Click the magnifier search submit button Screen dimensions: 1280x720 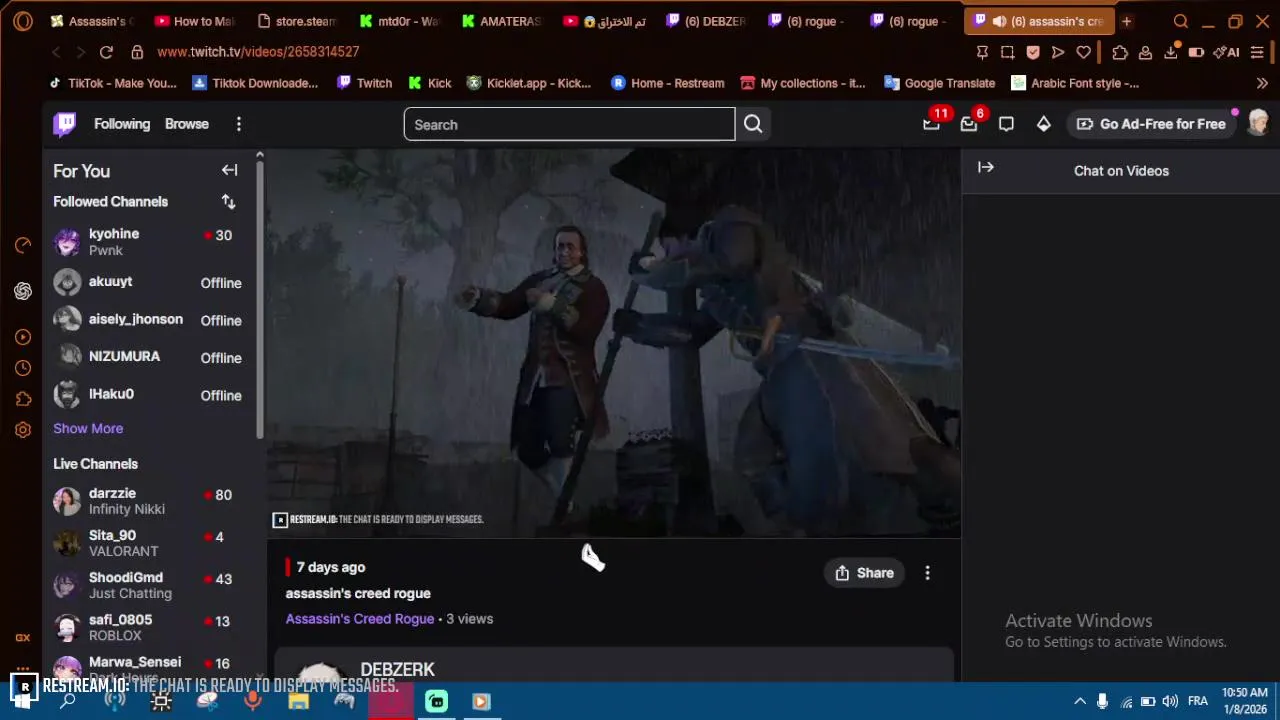[x=753, y=124]
